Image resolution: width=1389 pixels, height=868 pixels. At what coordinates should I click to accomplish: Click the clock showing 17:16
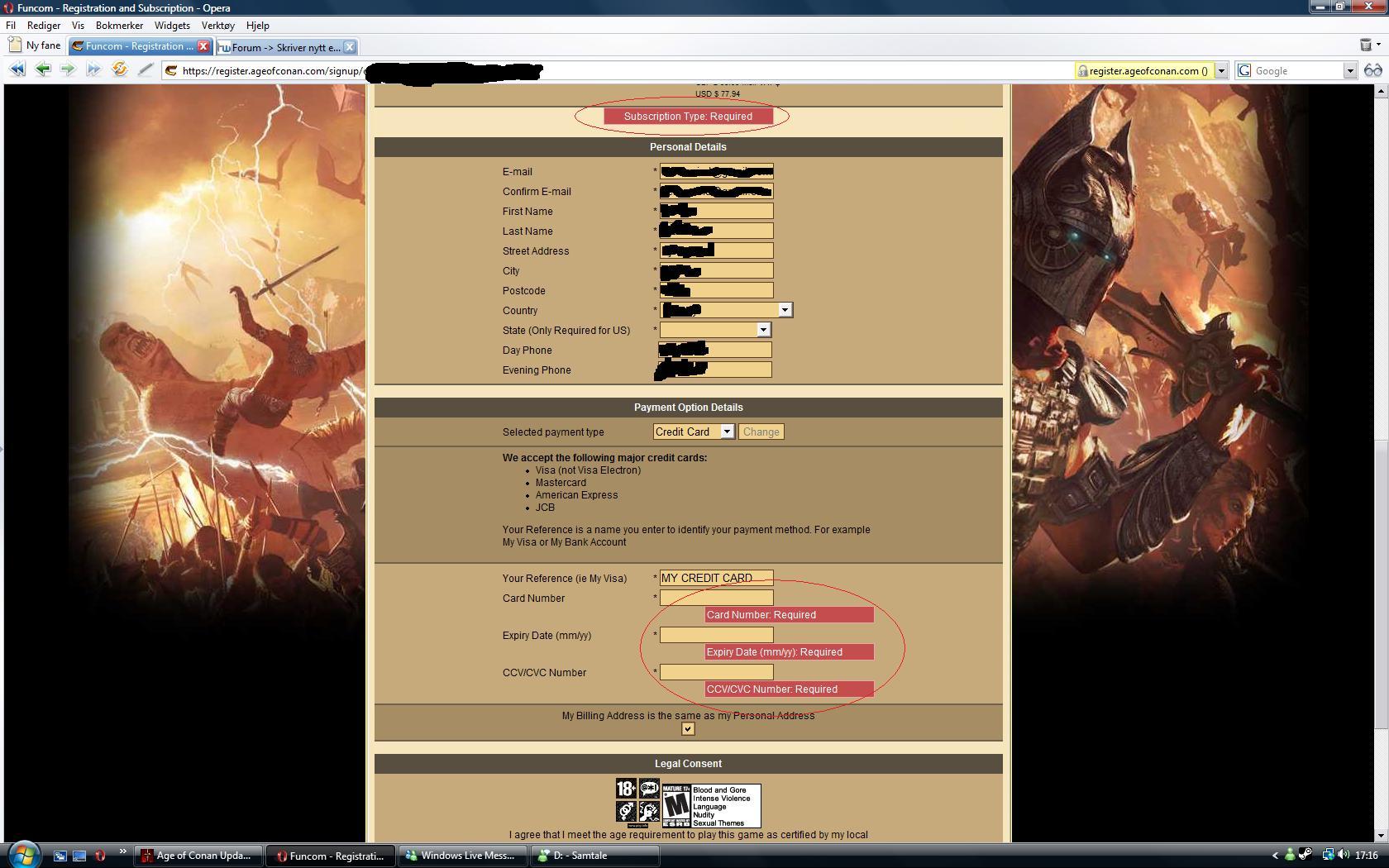tap(1366, 856)
